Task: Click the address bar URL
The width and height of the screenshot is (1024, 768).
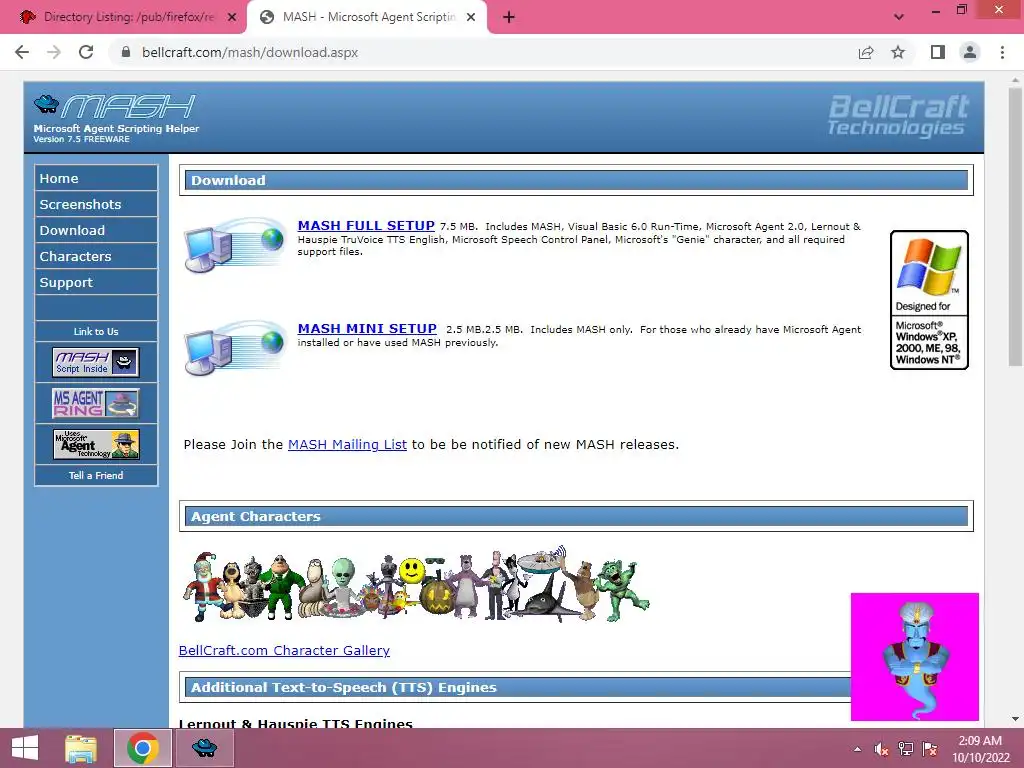Action: (250, 52)
